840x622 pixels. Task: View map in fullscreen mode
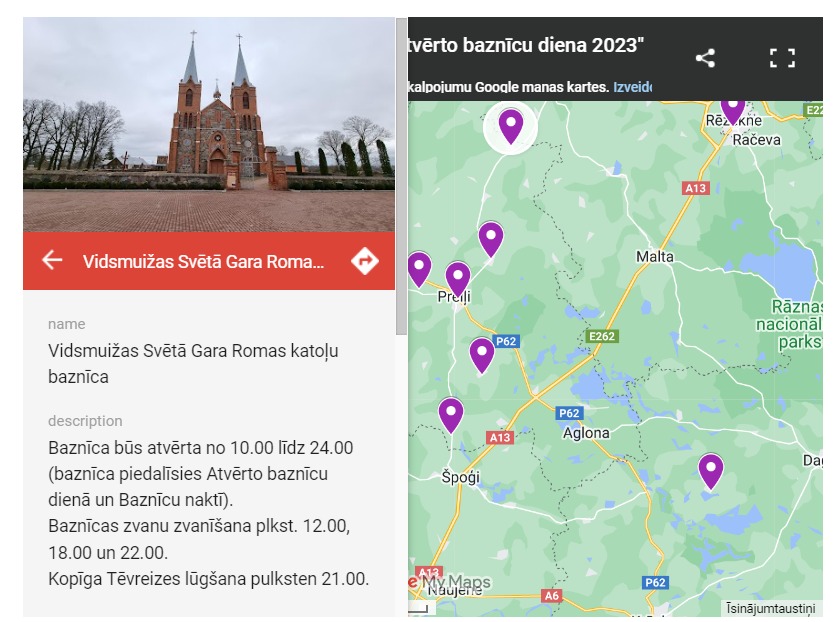782,58
